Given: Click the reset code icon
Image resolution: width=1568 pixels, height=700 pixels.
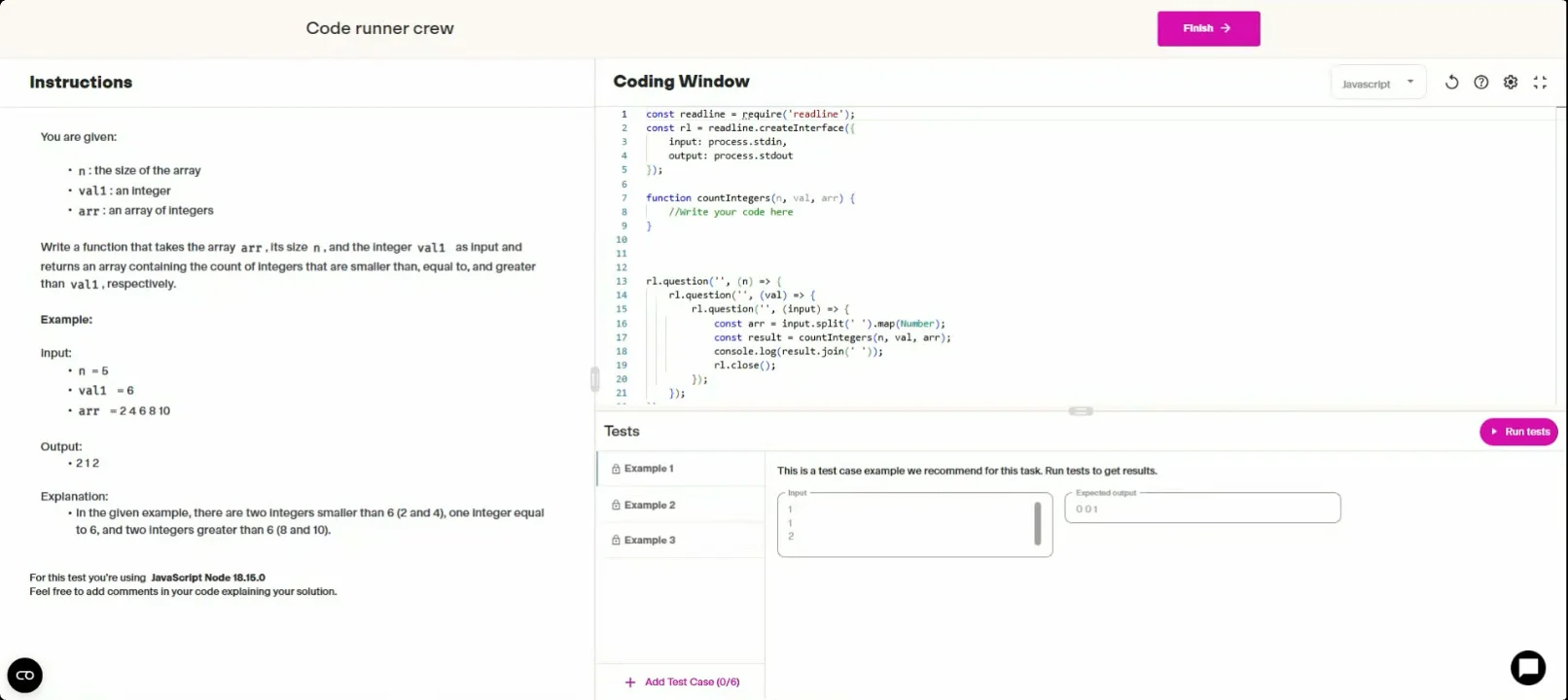Looking at the screenshot, I should 1451,83.
